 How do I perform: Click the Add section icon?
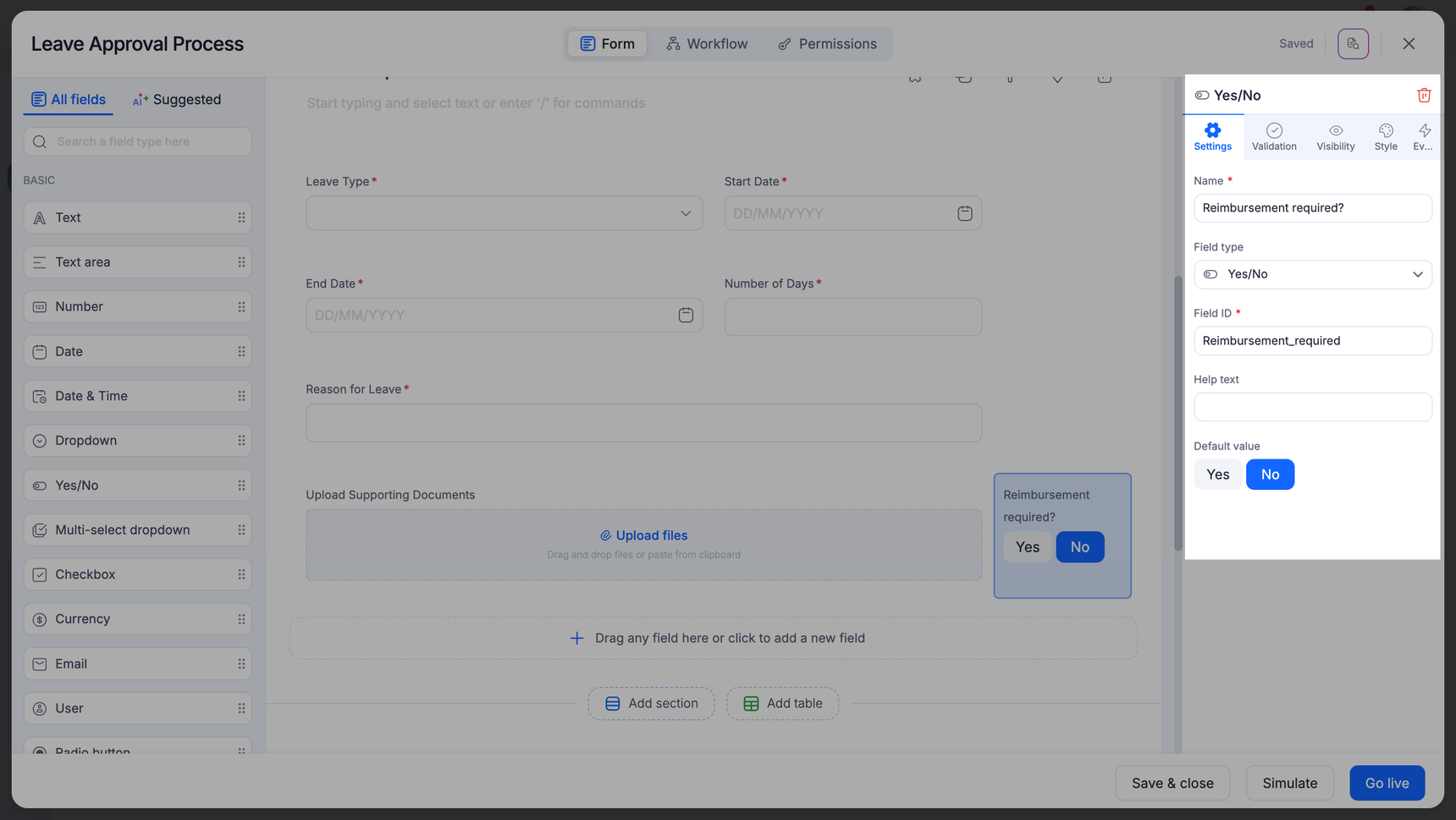pos(613,704)
